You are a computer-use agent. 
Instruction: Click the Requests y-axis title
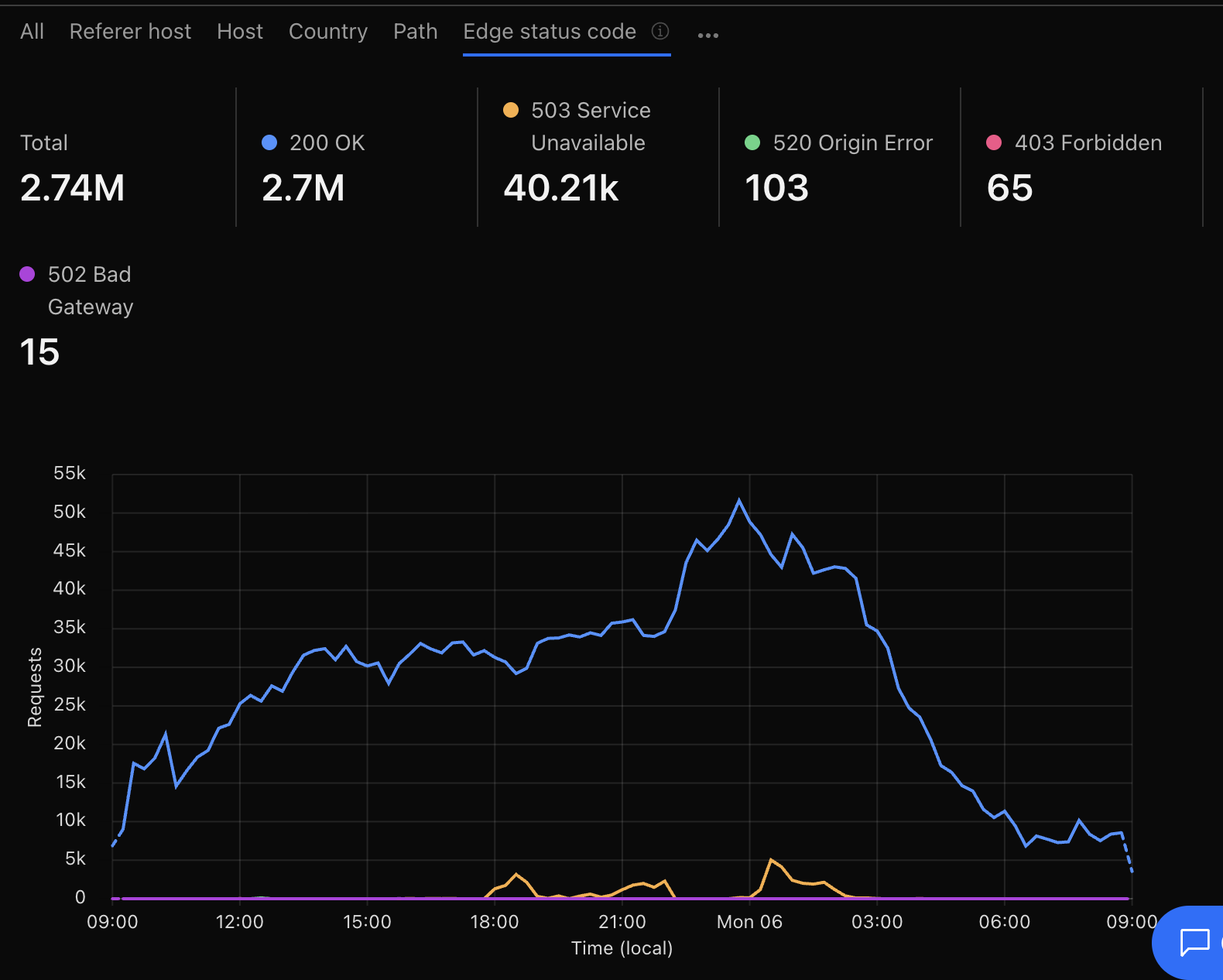click(x=35, y=687)
